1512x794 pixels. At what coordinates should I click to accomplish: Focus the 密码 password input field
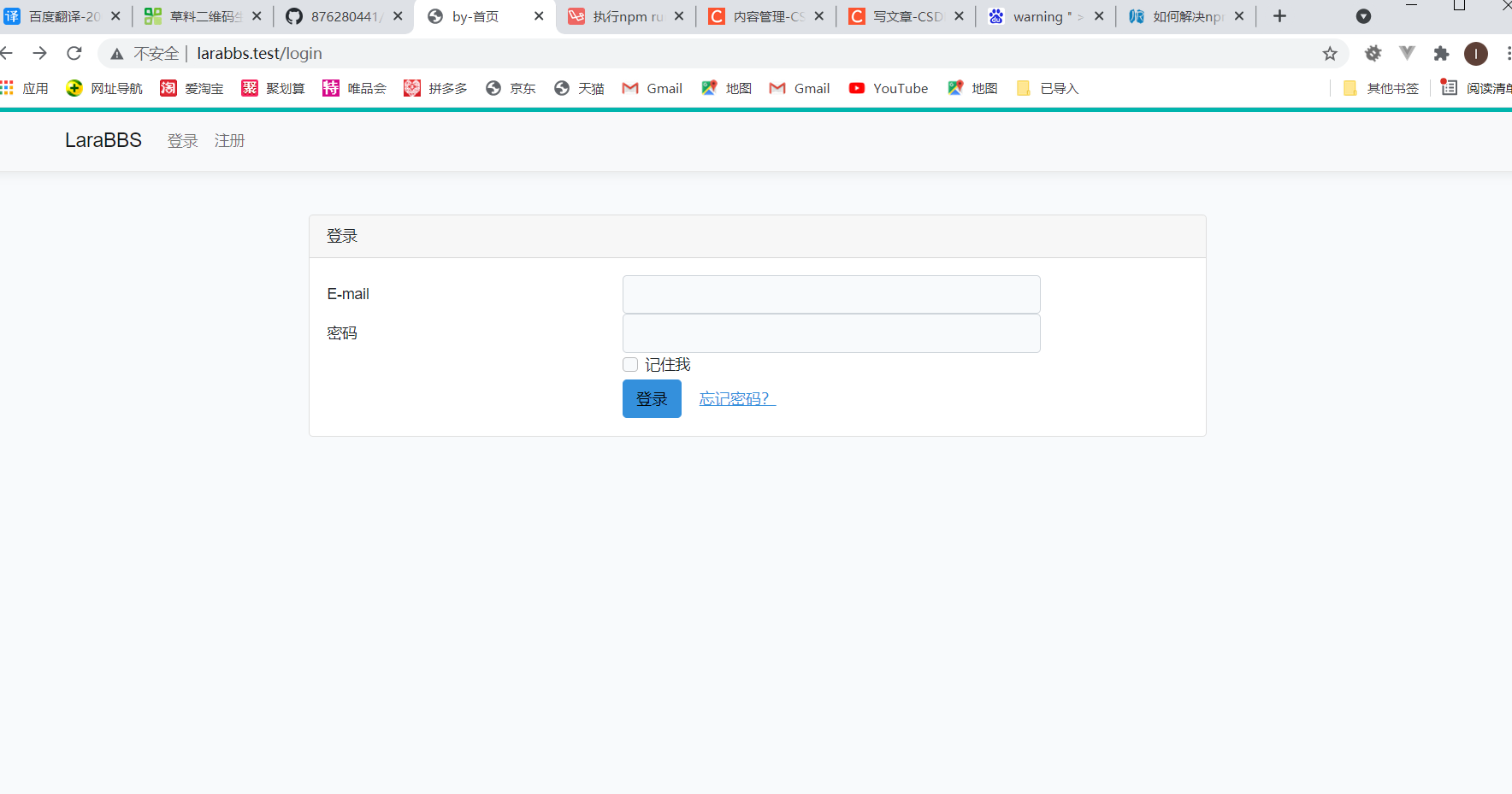click(831, 333)
